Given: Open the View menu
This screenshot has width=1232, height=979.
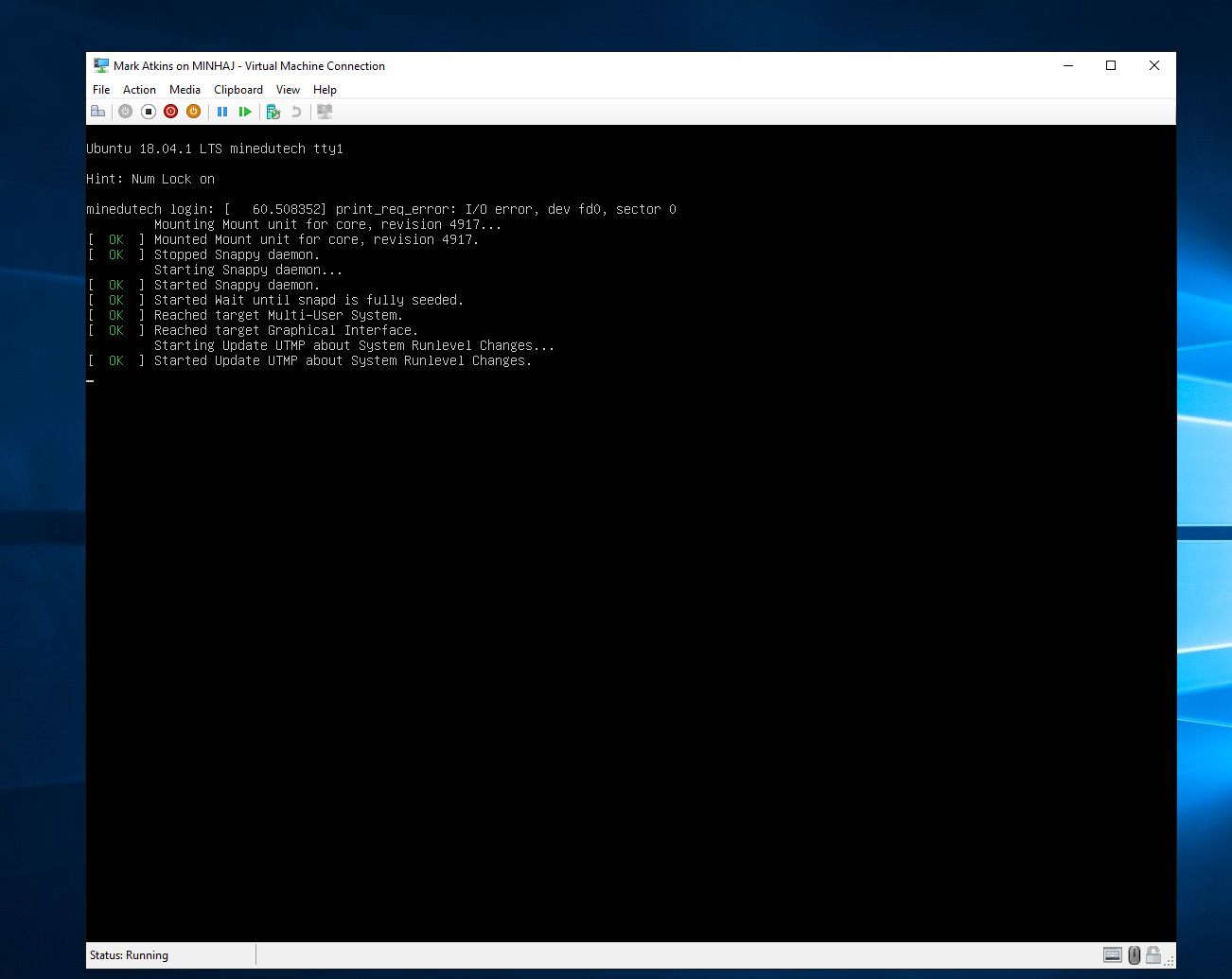Looking at the screenshot, I should 288,90.
